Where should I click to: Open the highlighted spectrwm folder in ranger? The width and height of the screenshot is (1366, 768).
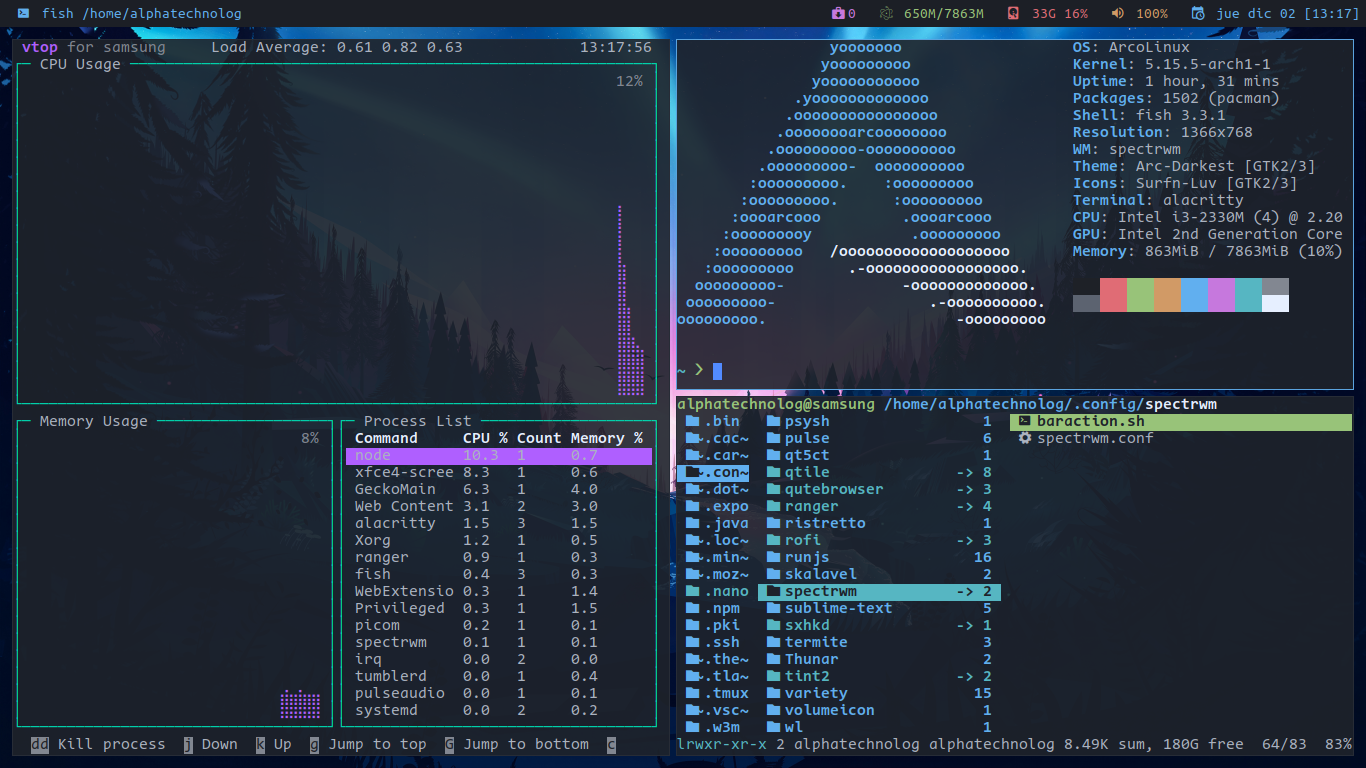coord(879,592)
